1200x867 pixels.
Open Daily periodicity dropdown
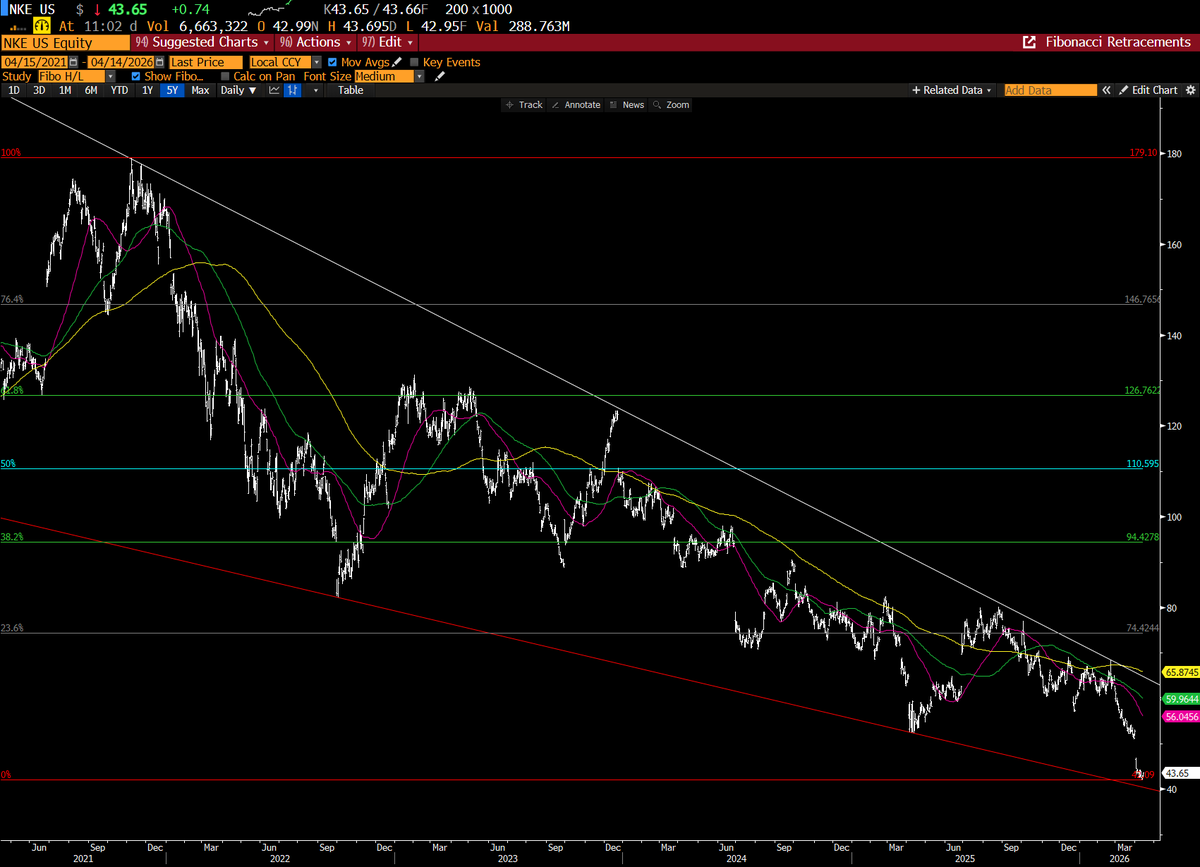238,90
